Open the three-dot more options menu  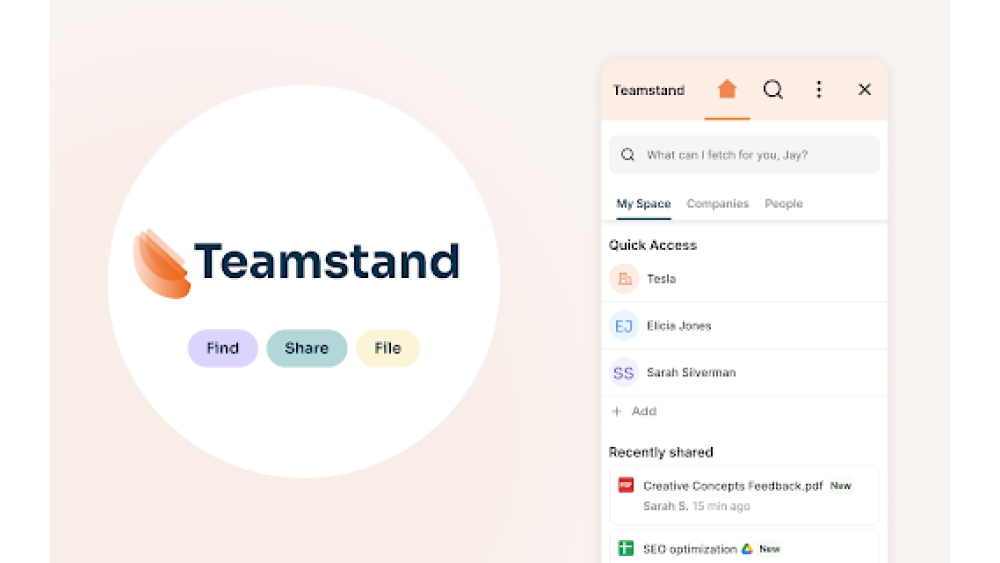pos(819,89)
